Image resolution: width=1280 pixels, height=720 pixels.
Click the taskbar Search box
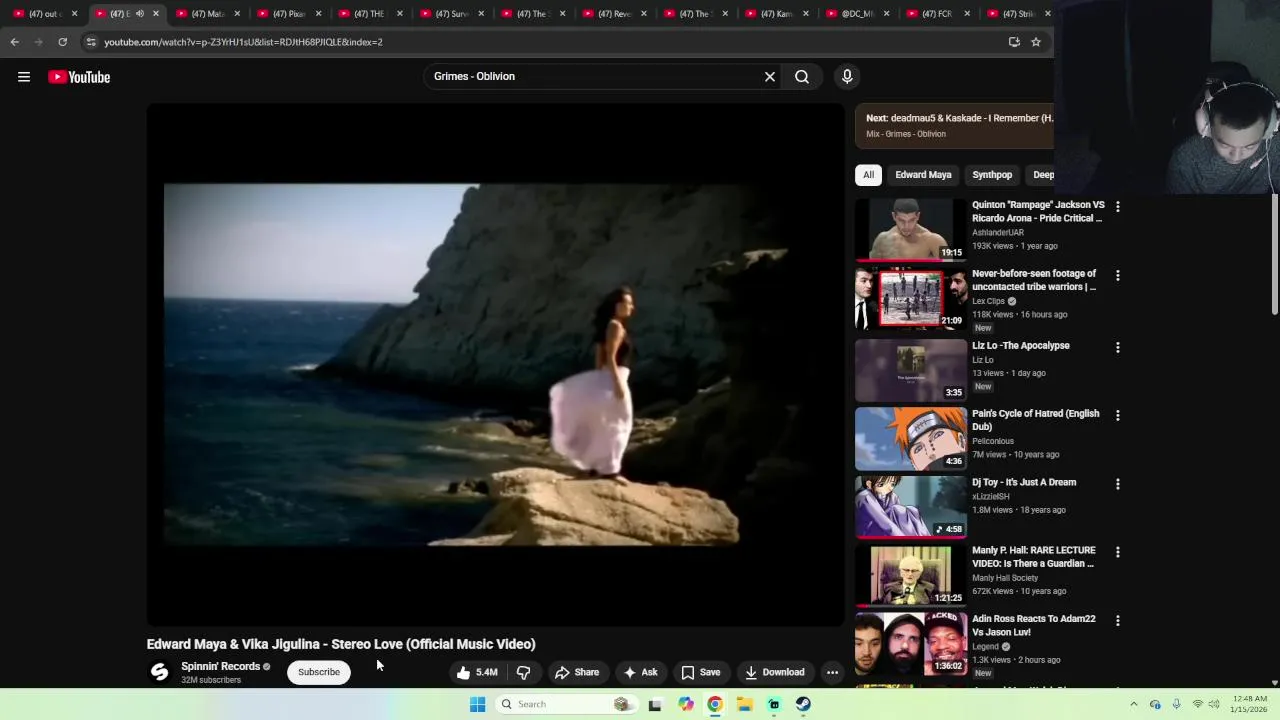pos(565,704)
